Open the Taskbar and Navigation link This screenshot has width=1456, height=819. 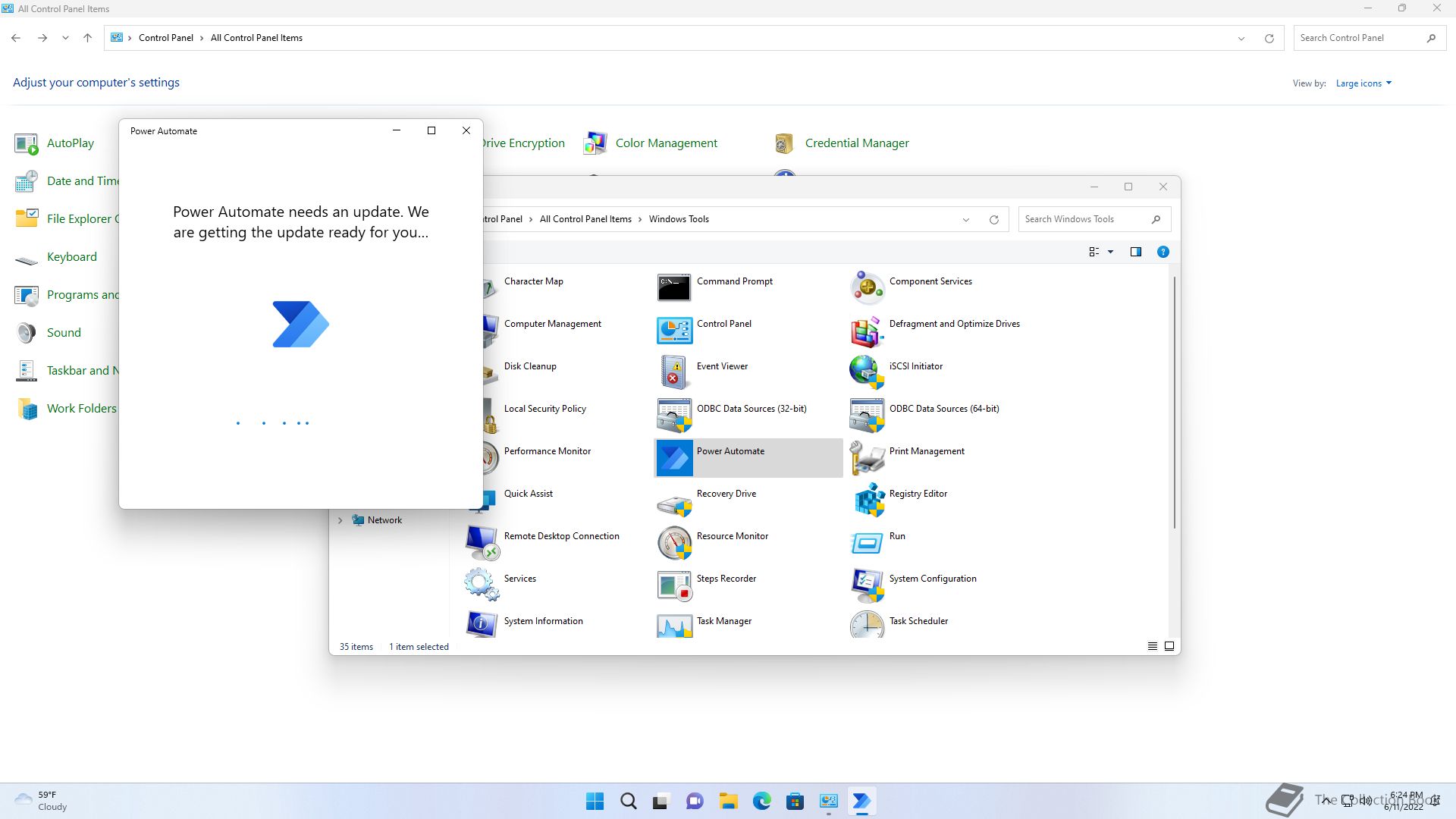click(x=83, y=371)
